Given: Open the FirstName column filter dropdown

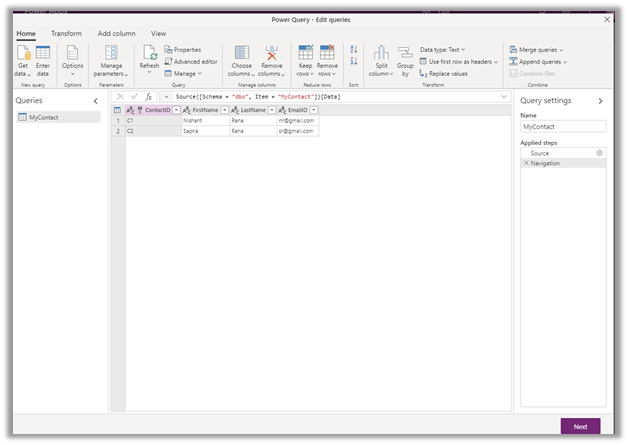Looking at the screenshot, I should pyautogui.click(x=223, y=110).
